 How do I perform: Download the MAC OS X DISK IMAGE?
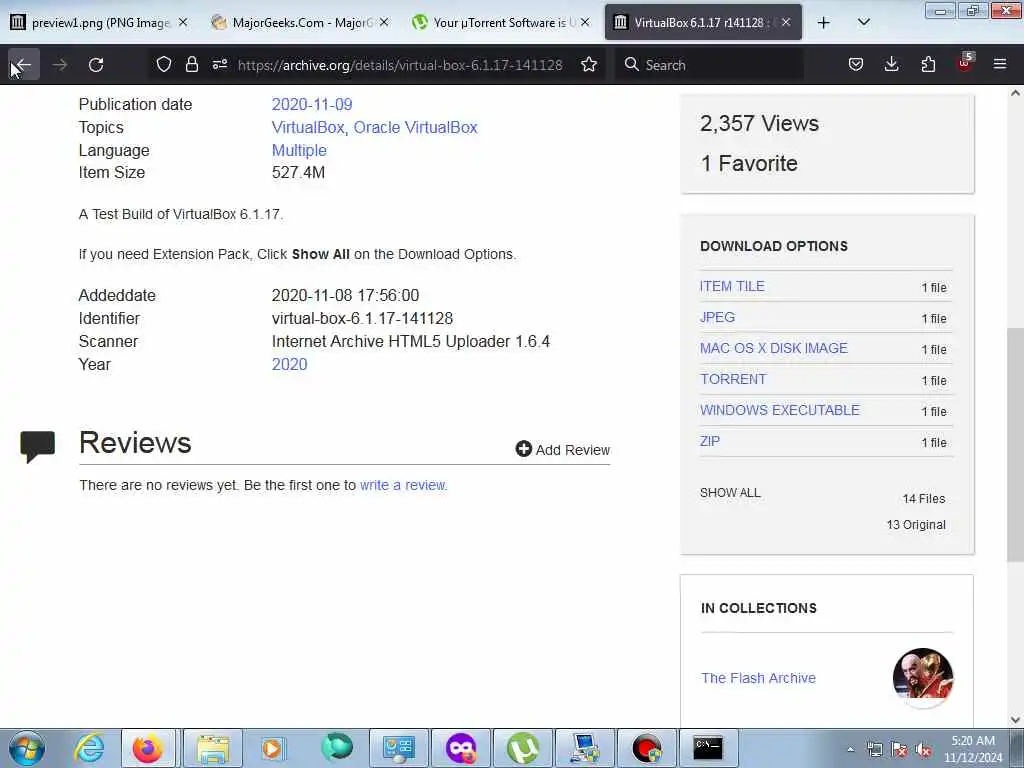(x=774, y=348)
